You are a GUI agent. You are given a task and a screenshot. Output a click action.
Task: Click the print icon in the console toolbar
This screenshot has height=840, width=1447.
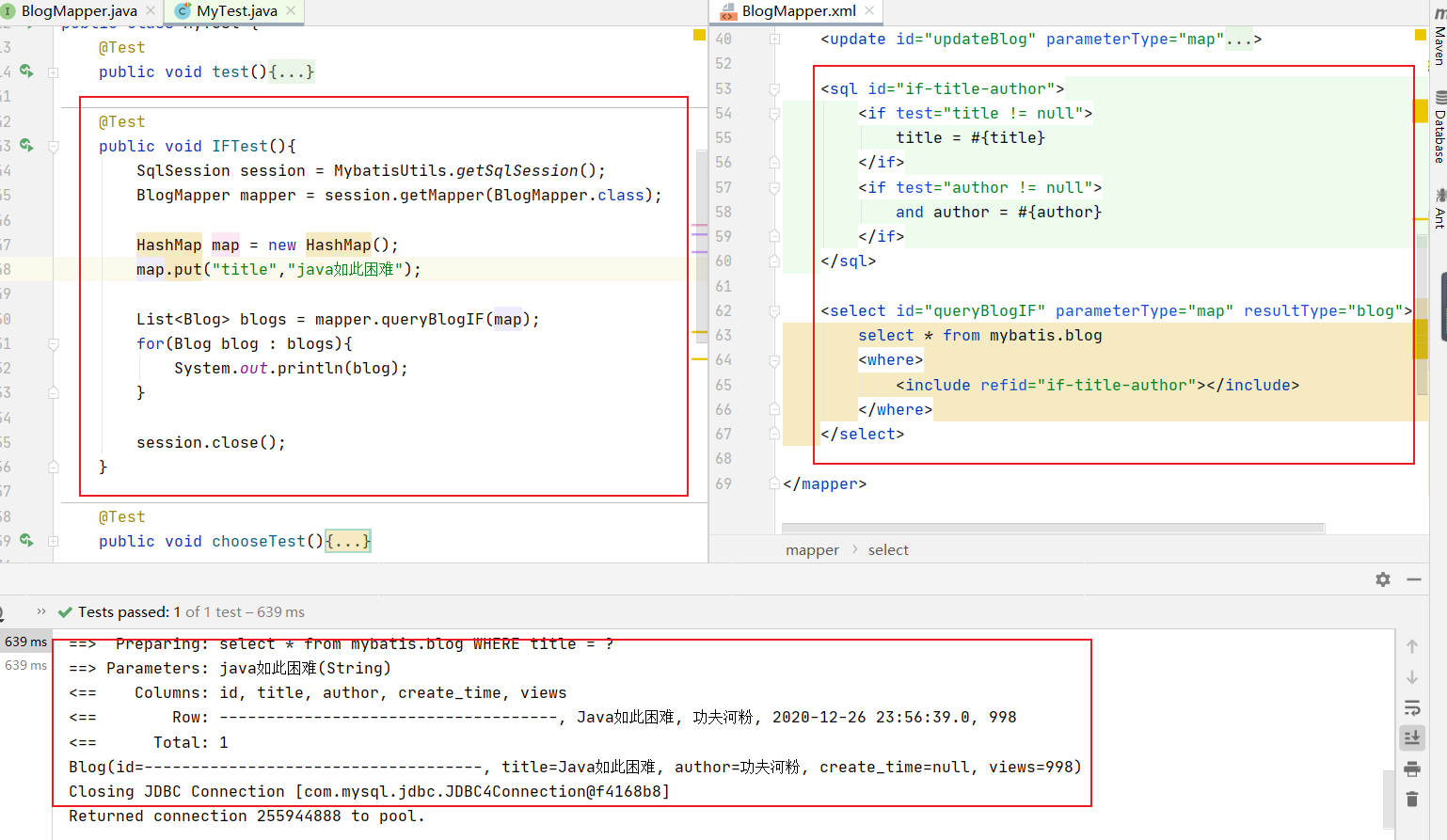click(1411, 769)
